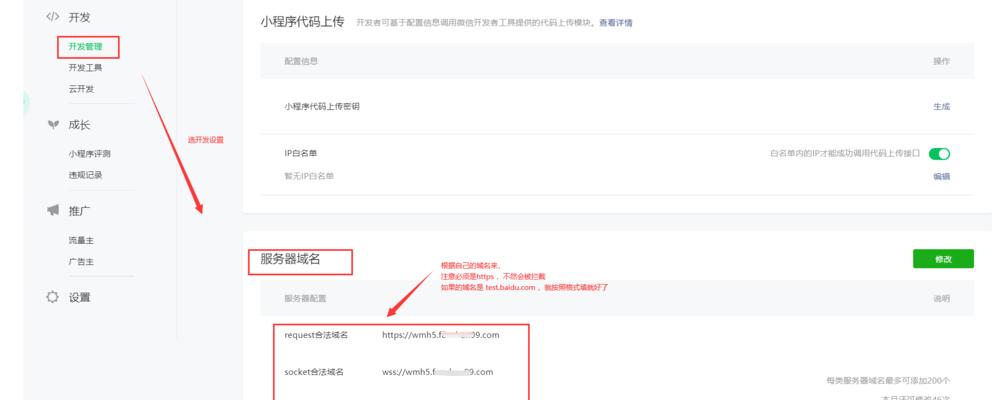This screenshot has width=992, height=400.
Task: Open 设置 via gear icon
Action: click(53, 297)
